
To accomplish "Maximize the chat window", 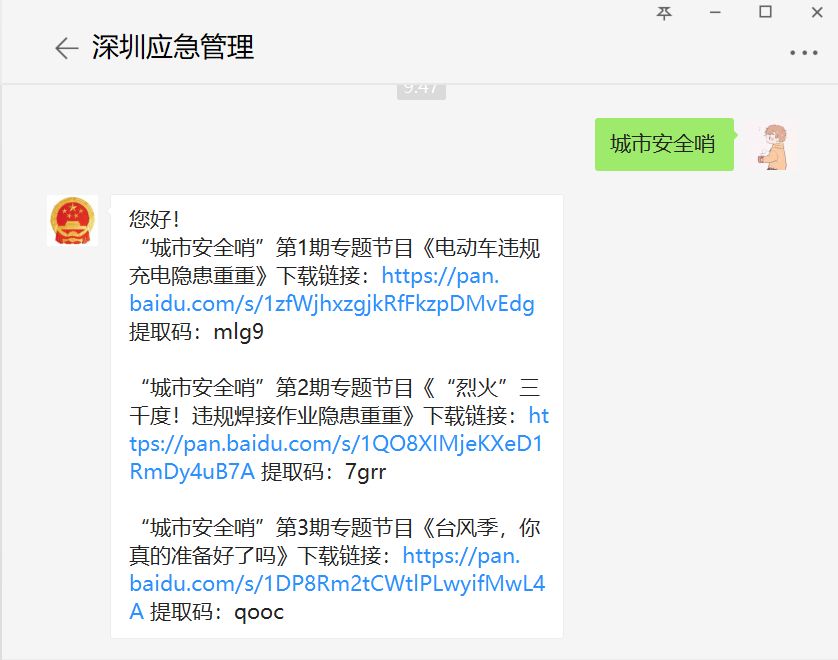I will 765,12.
